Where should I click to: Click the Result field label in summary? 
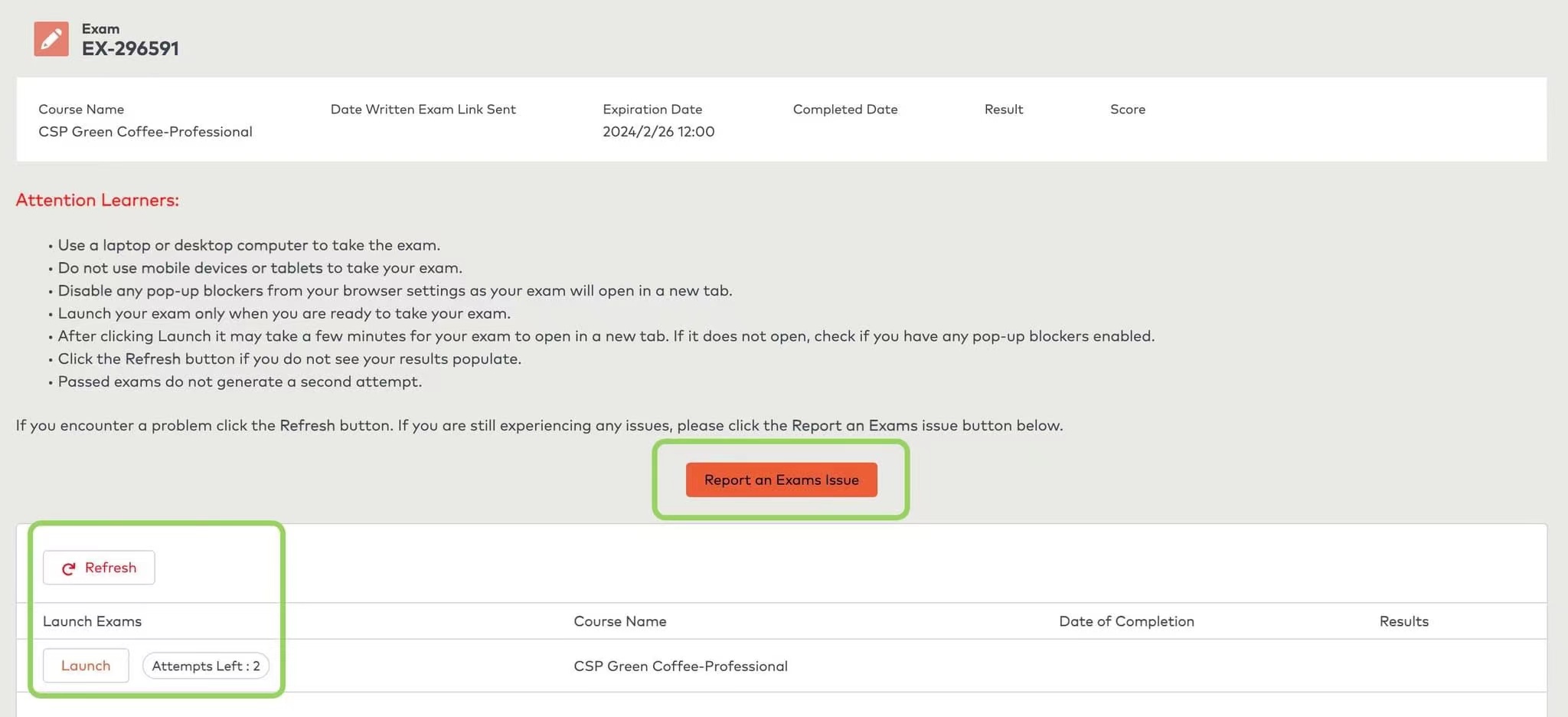tap(1003, 110)
